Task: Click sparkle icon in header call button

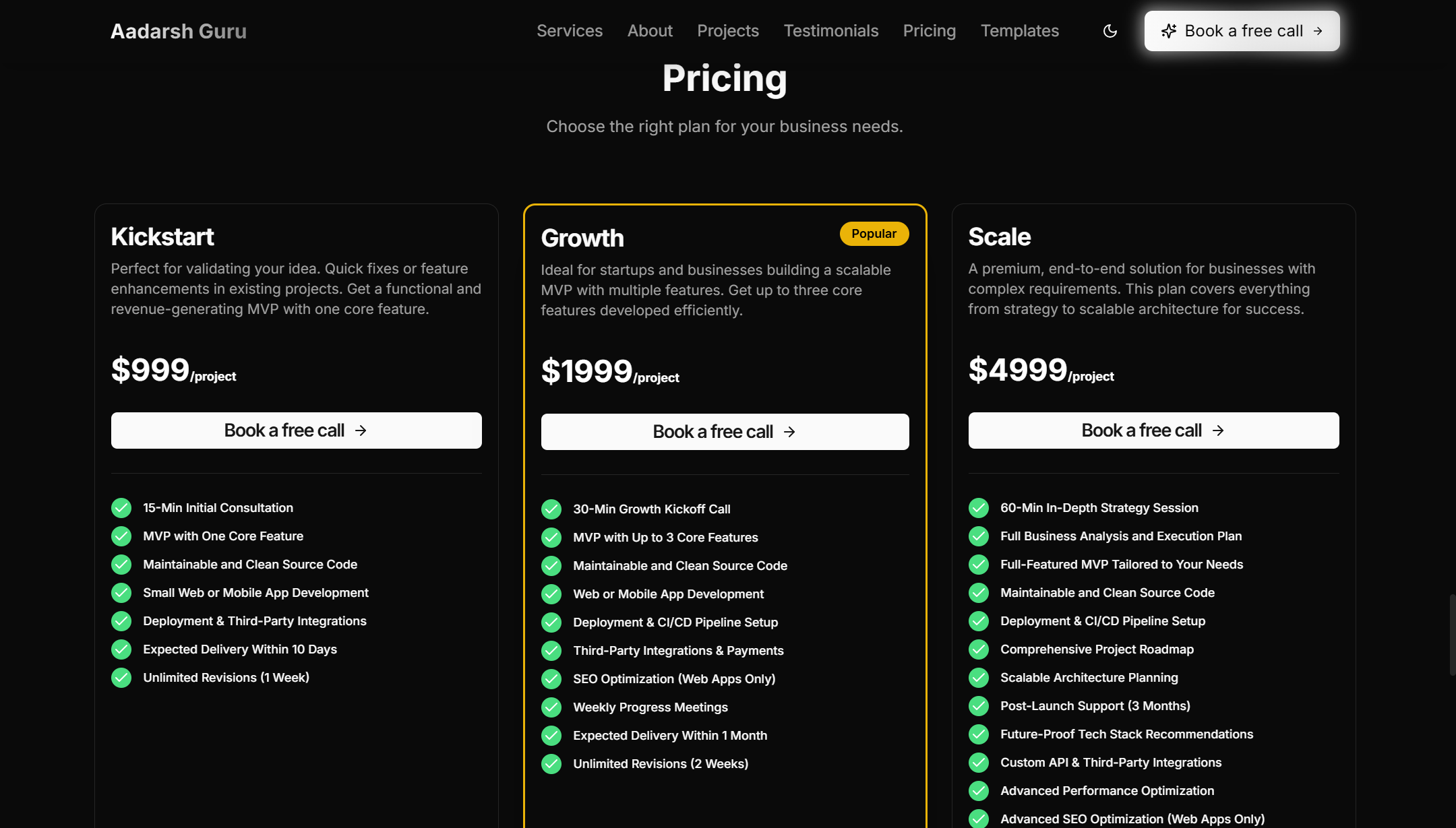Action: point(1169,31)
